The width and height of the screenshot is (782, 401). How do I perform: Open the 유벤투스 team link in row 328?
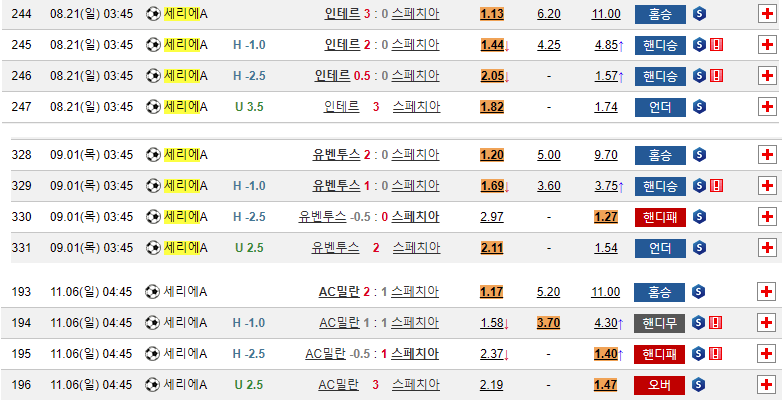pos(335,154)
